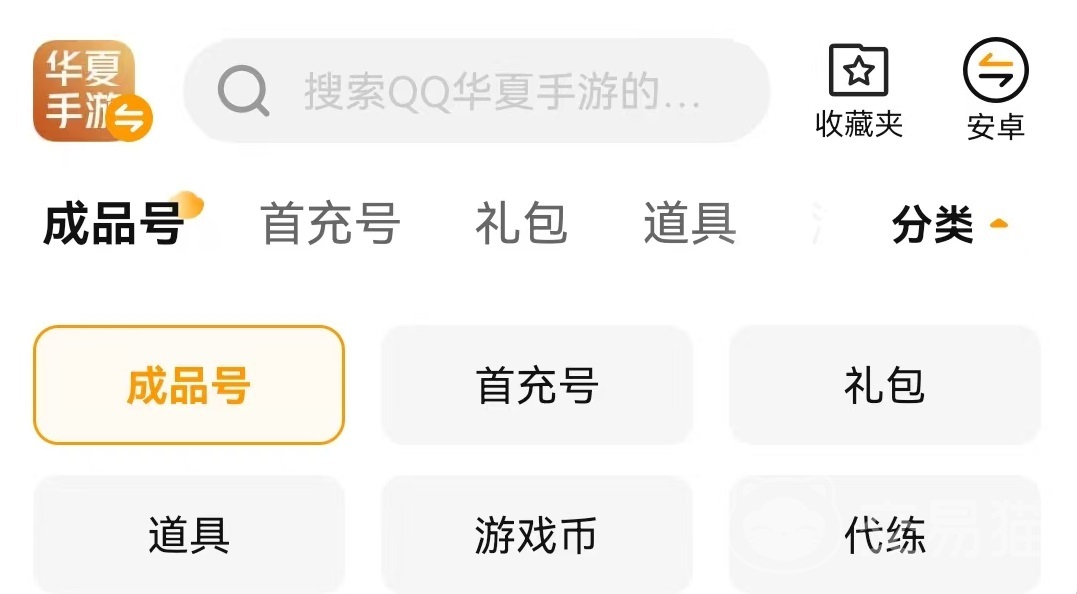This screenshot has width=1077, height=594.
Task: Select the 道具 tab in top row
Action: [x=690, y=224]
